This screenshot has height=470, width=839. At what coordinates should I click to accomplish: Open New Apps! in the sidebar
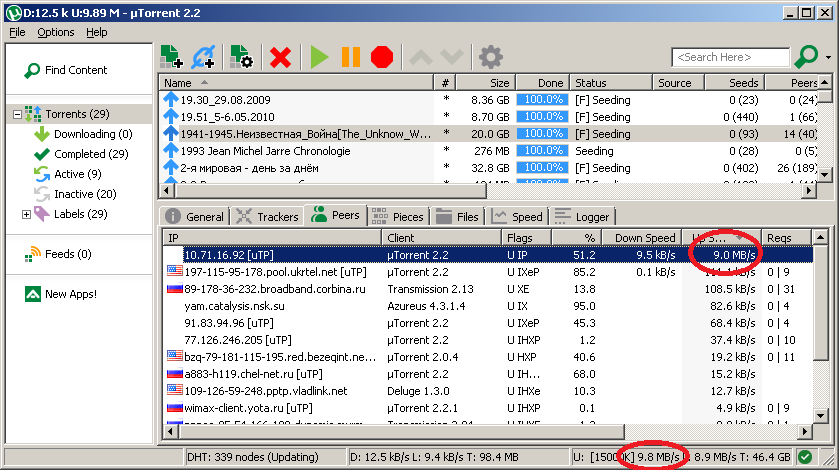pos(71,294)
